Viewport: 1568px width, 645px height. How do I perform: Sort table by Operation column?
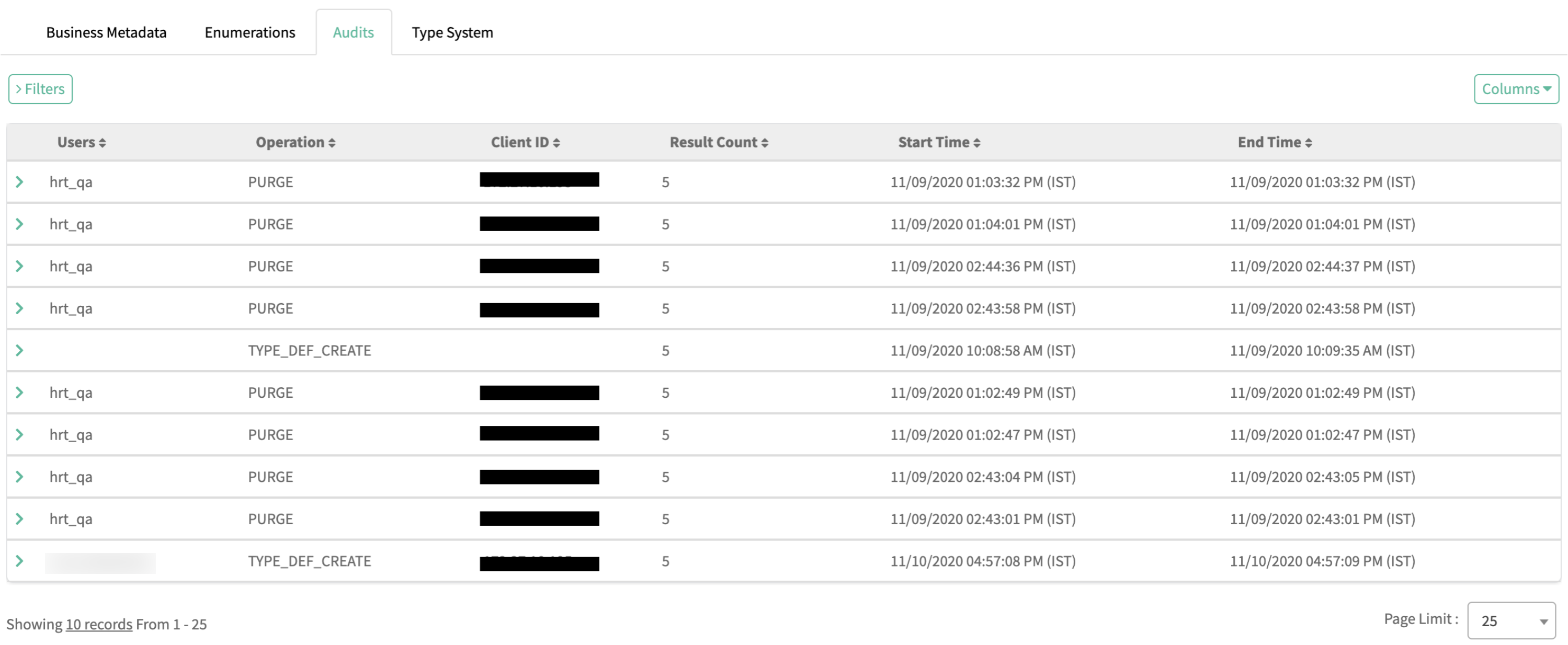point(295,142)
